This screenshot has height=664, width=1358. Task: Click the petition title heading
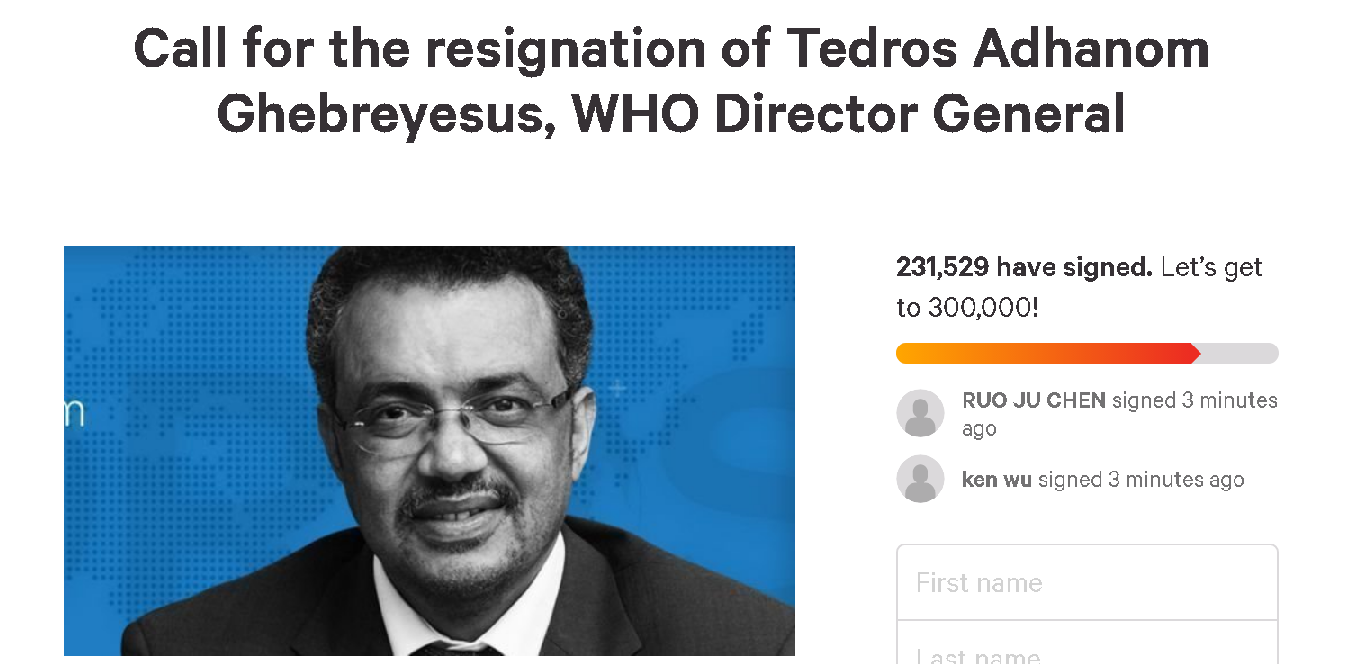click(x=671, y=81)
